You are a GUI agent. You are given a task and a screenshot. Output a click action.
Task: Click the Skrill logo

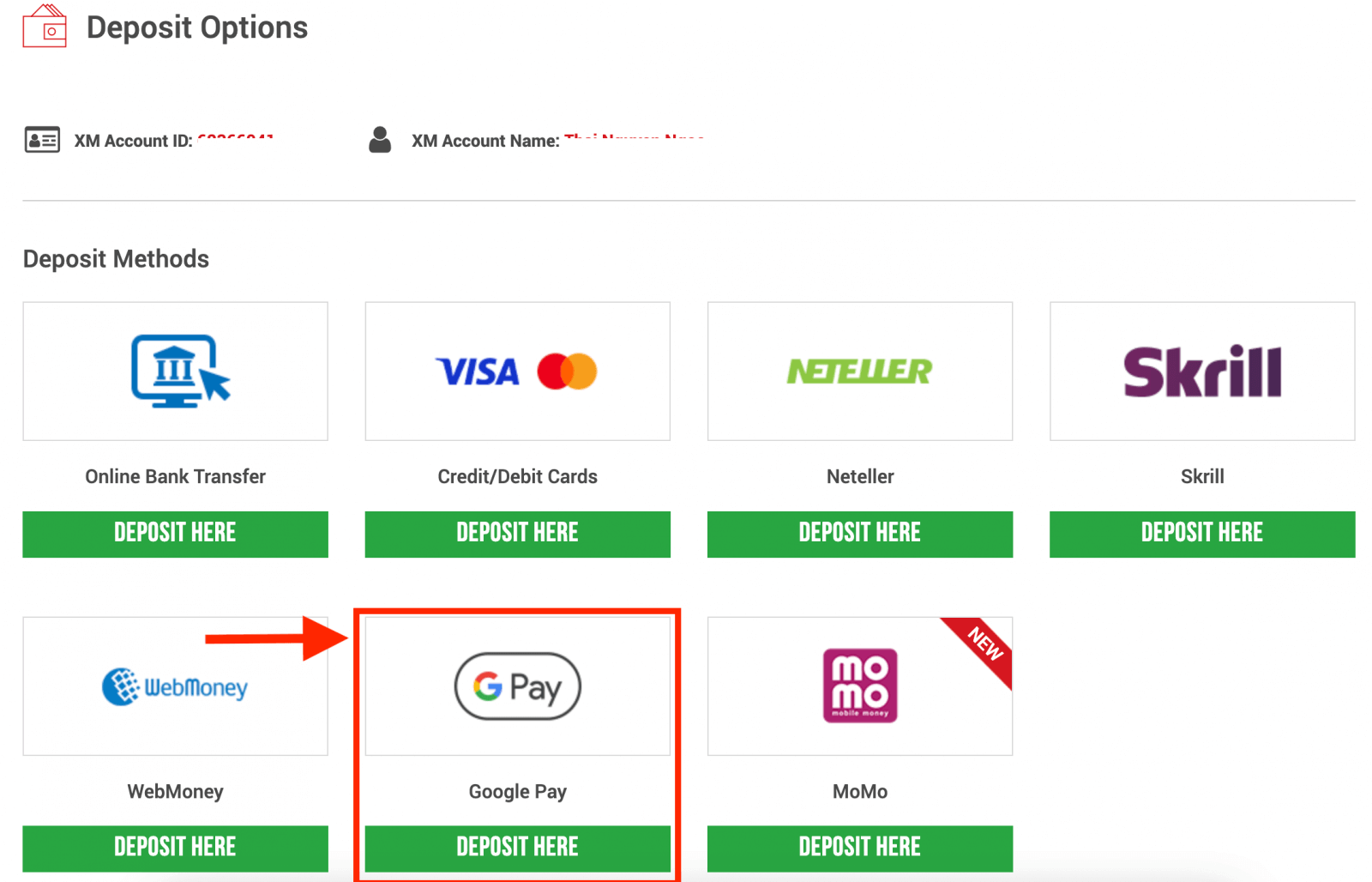pyautogui.click(x=1201, y=371)
